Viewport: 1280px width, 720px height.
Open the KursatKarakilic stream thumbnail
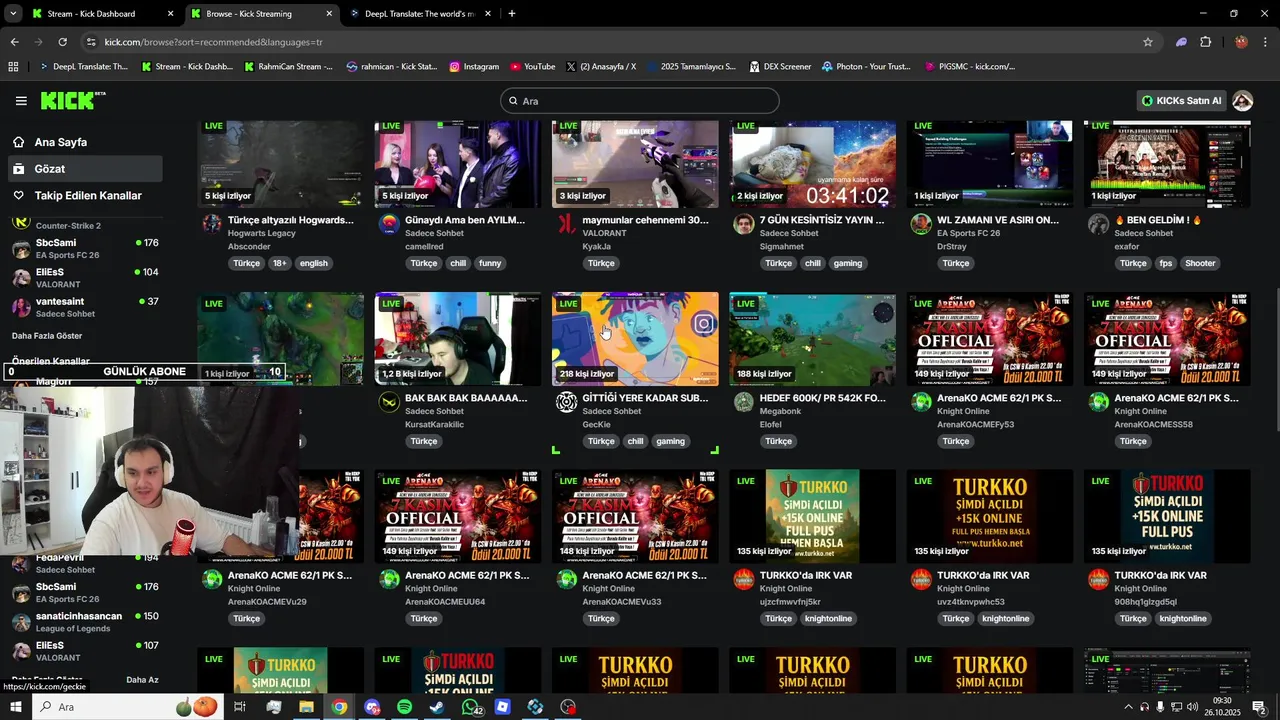pyautogui.click(x=458, y=339)
